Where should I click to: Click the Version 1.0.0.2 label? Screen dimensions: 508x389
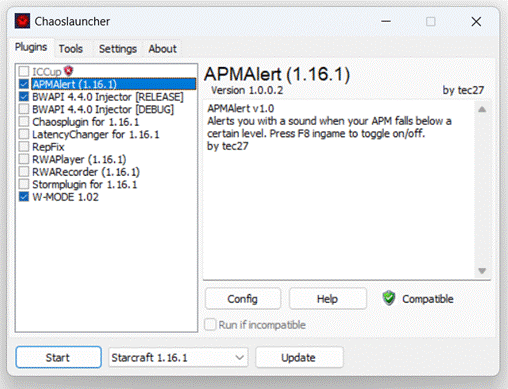(247, 90)
